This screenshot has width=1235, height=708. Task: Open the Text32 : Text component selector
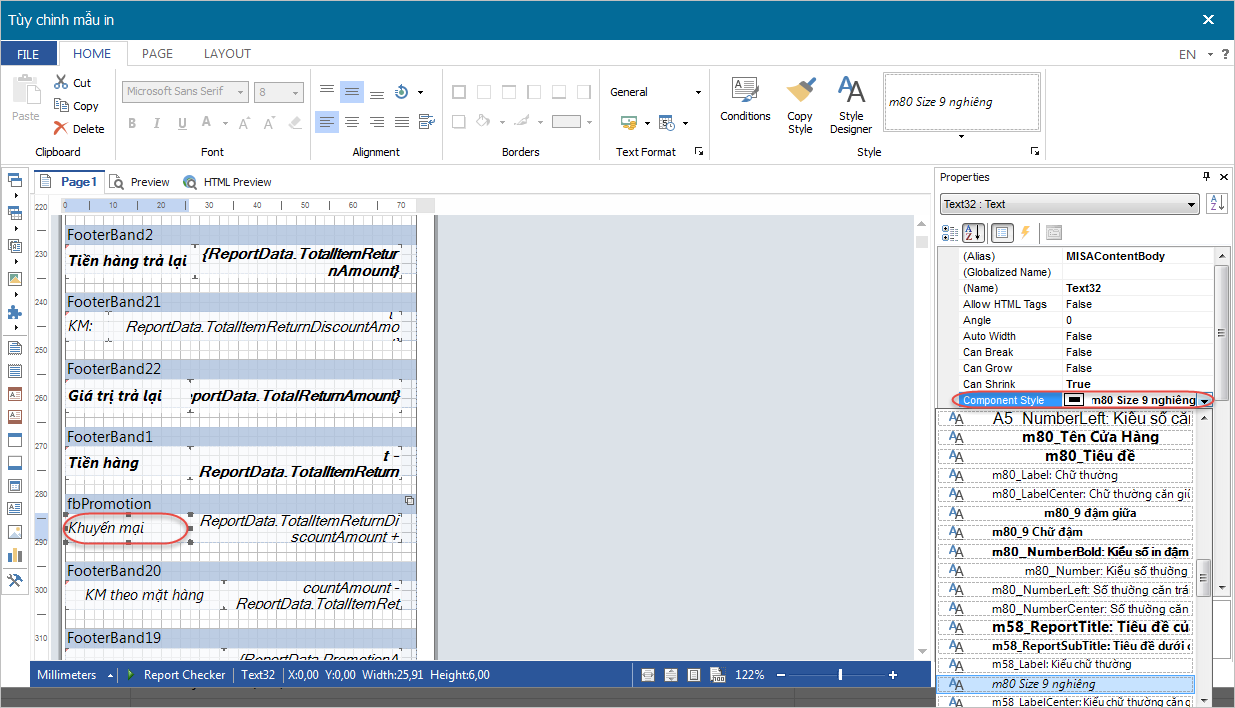click(1070, 204)
